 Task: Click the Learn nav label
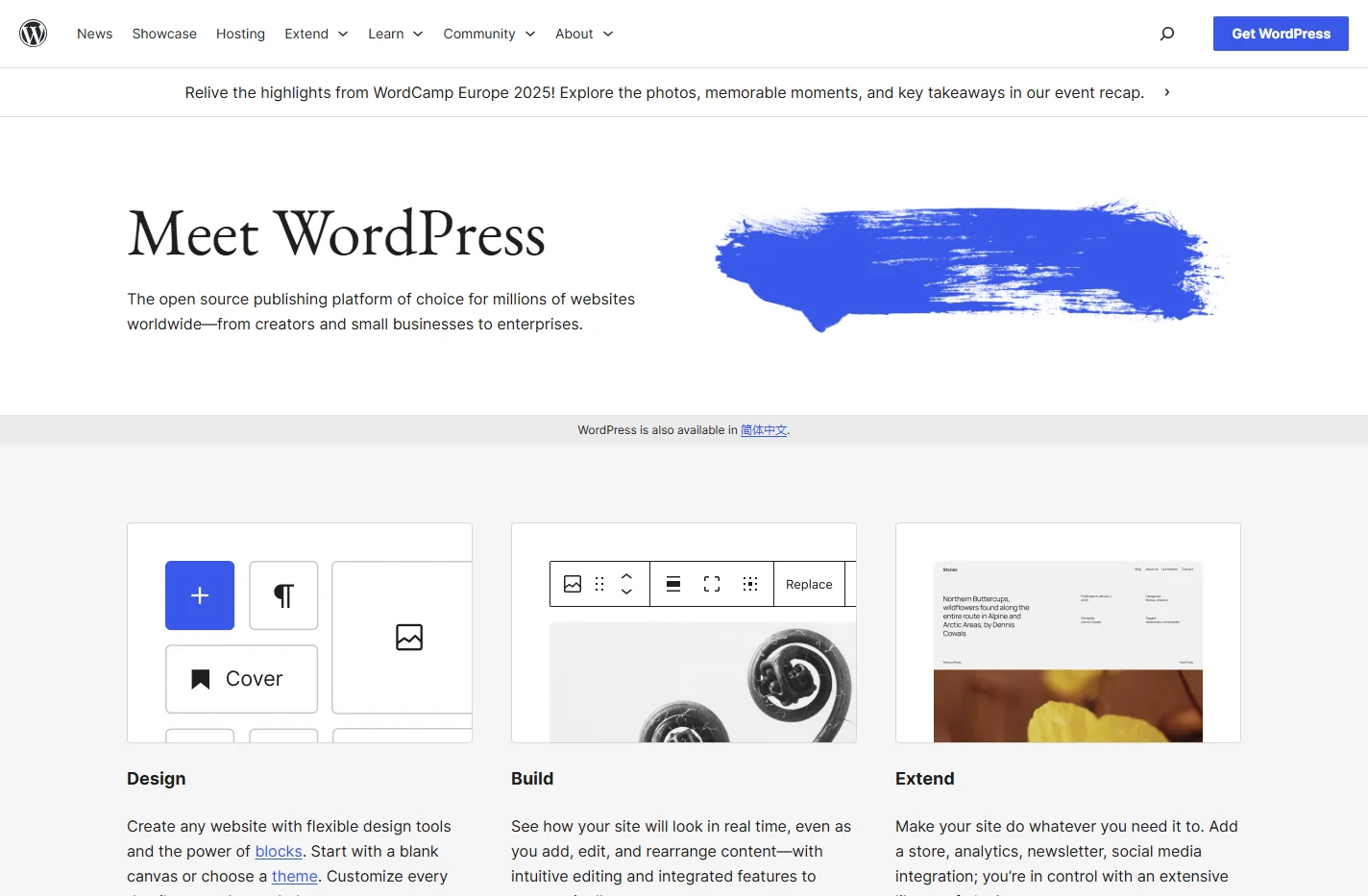tap(386, 34)
